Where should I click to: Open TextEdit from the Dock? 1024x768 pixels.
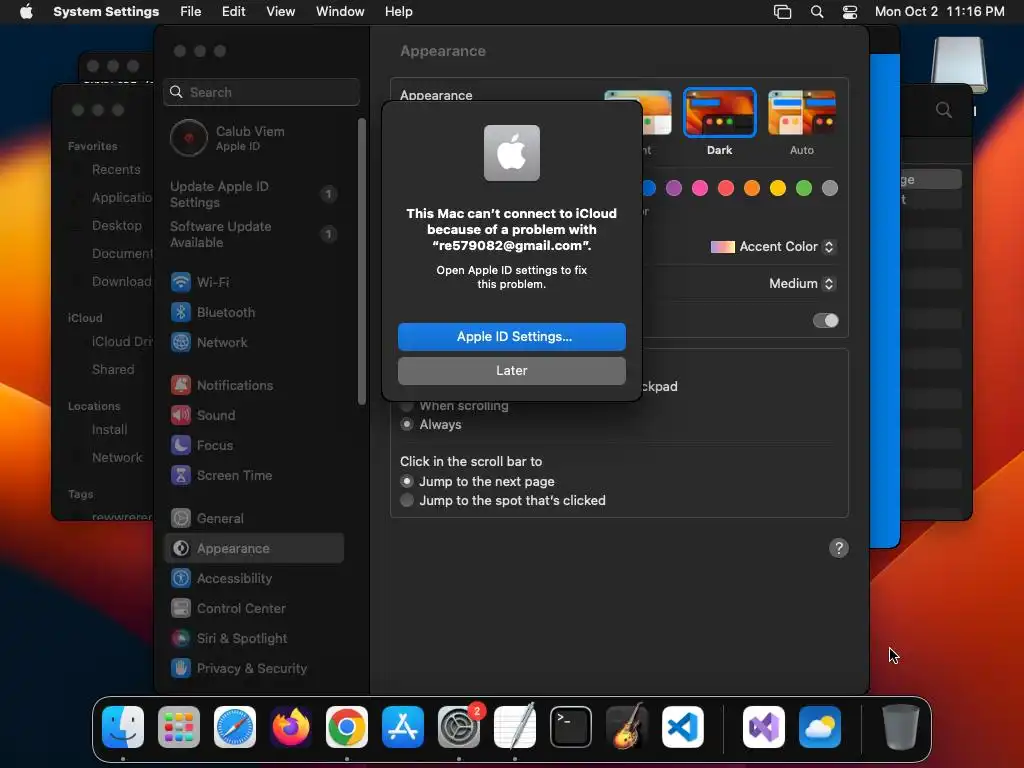tap(515, 727)
